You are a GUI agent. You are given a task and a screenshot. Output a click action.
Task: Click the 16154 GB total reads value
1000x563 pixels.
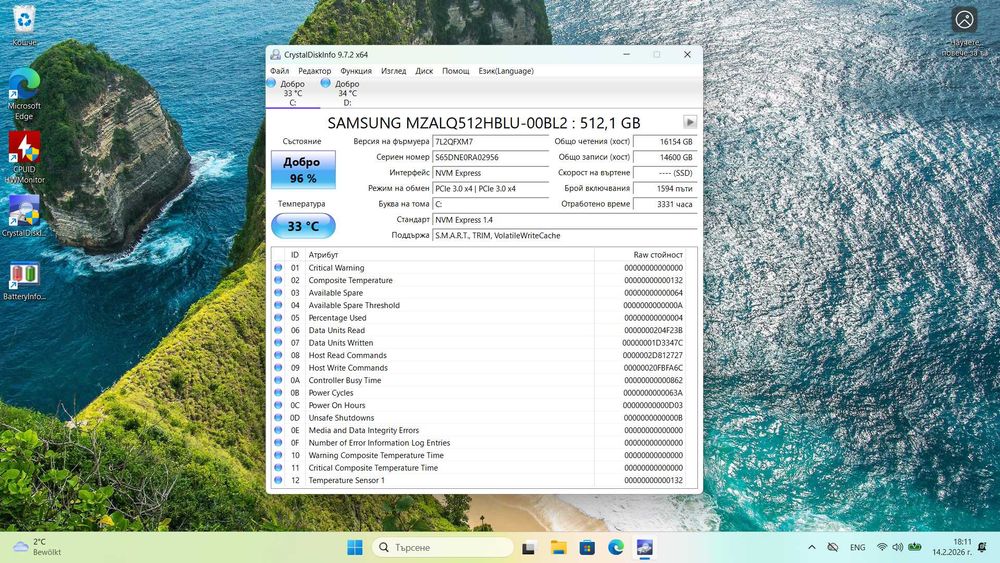click(x=665, y=142)
